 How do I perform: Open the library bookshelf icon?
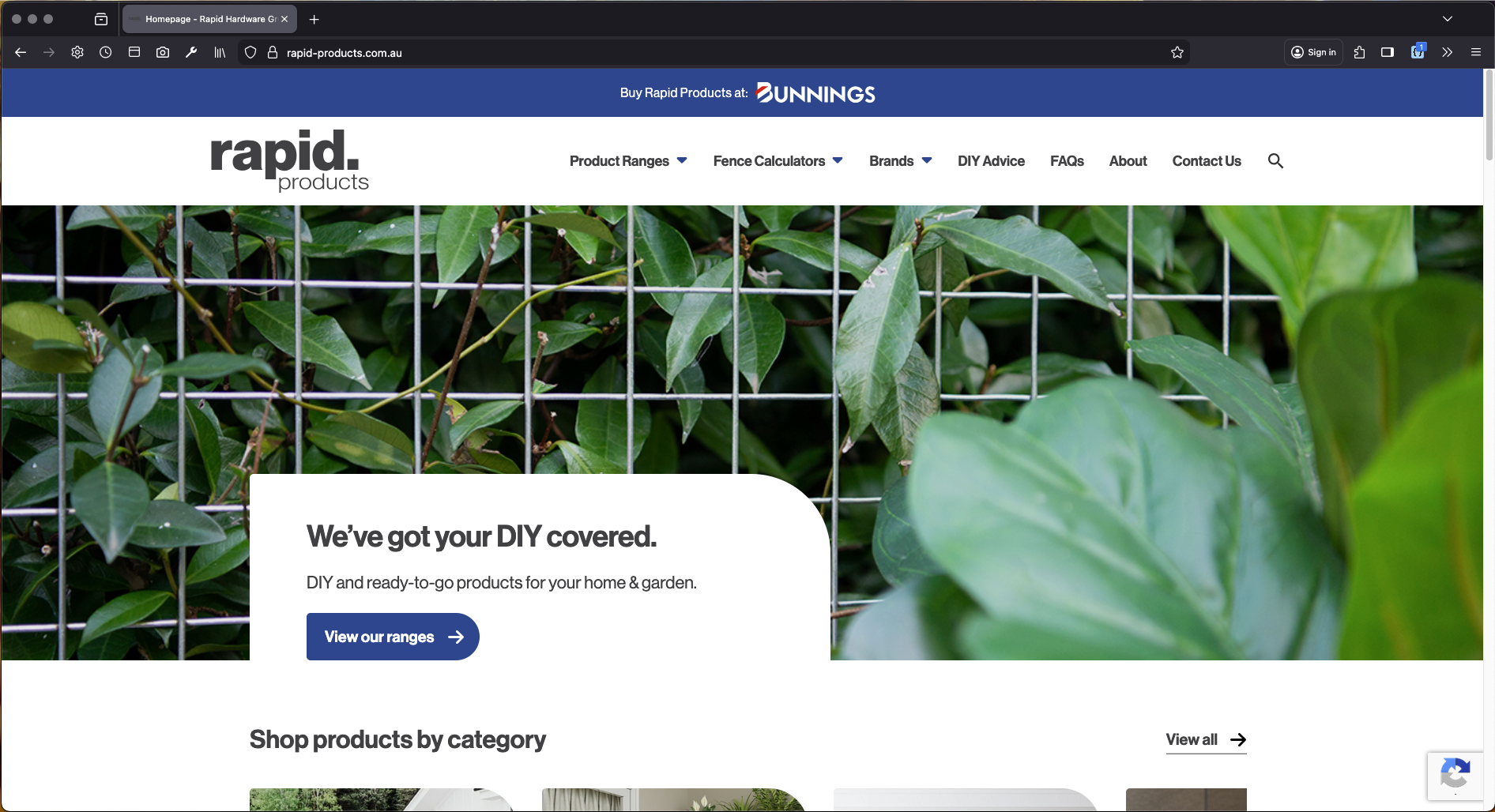click(x=220, y=53)
